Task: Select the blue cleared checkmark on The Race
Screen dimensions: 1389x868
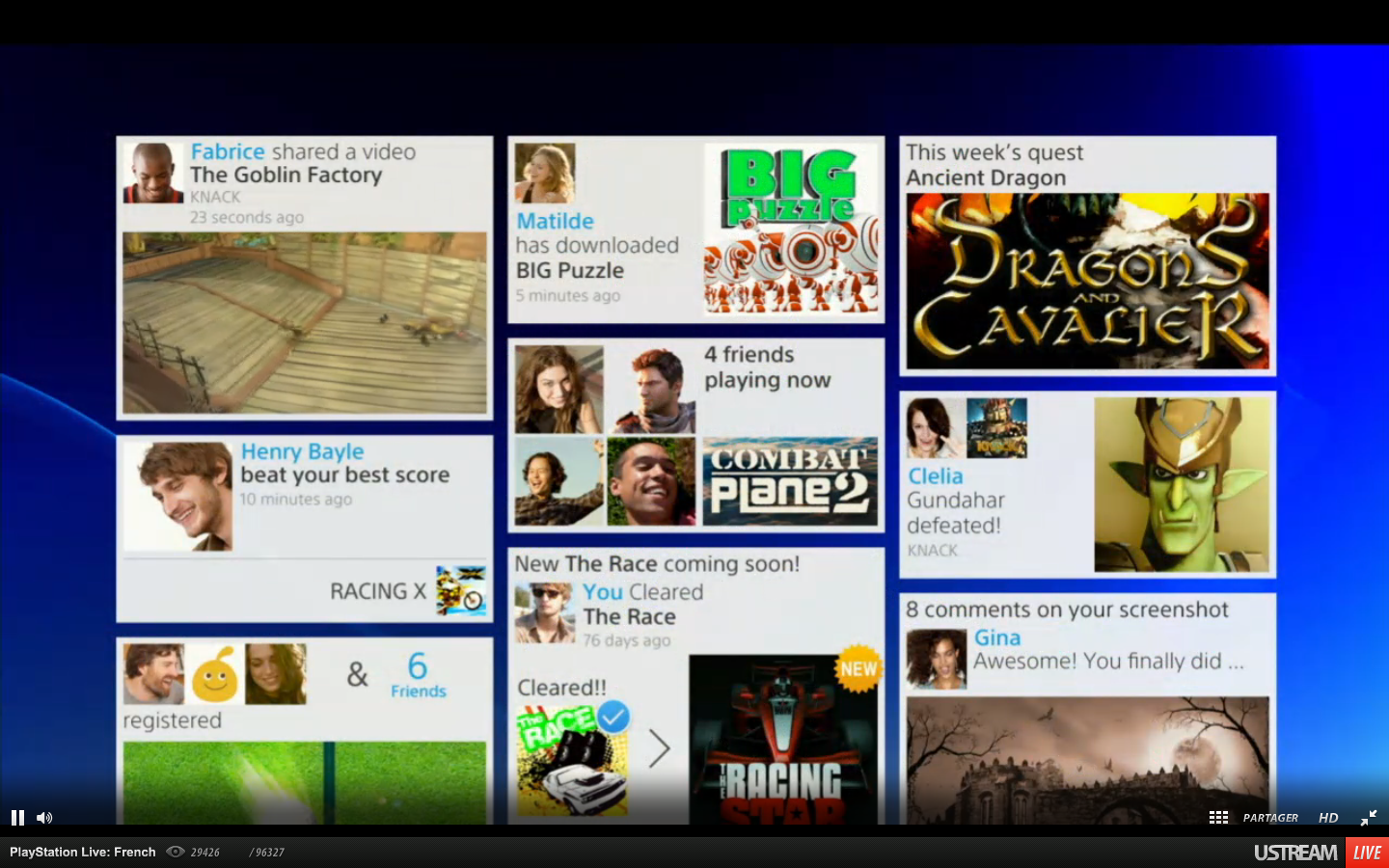Action: pyautogui.click(x=612, y=717)
